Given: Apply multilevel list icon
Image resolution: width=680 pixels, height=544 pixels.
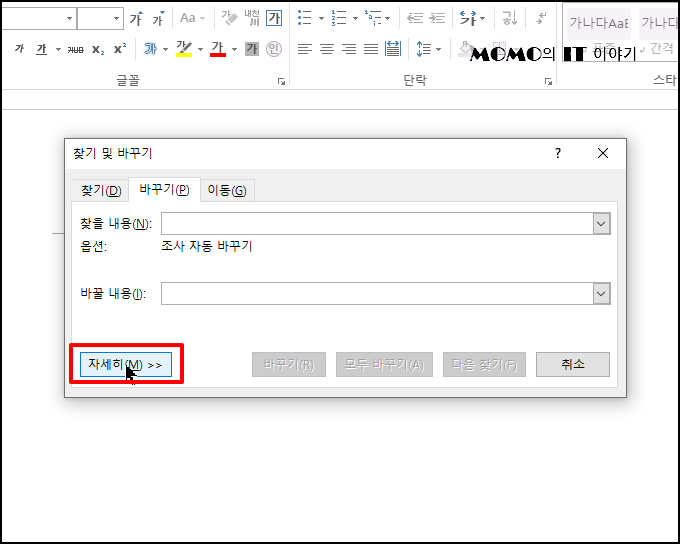Looking at the screenshot, I should coord(373,18).
